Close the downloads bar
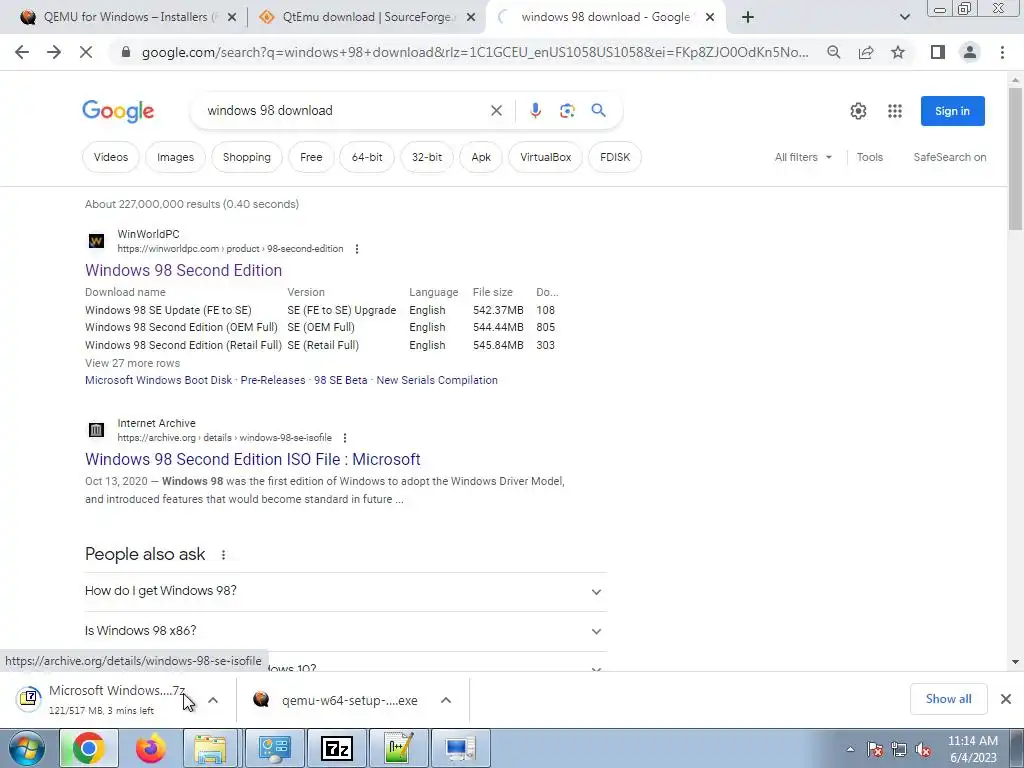 tap(1006, 699)
